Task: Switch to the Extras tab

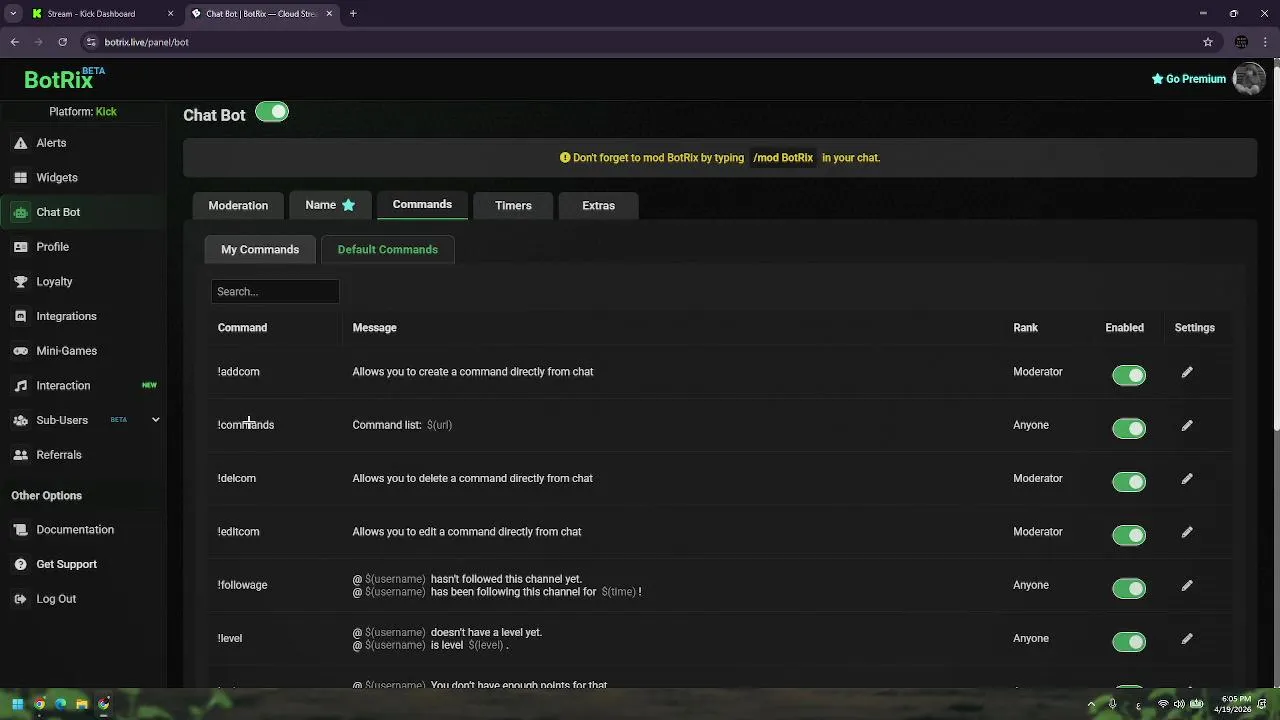Action: (x=598, y=205)
